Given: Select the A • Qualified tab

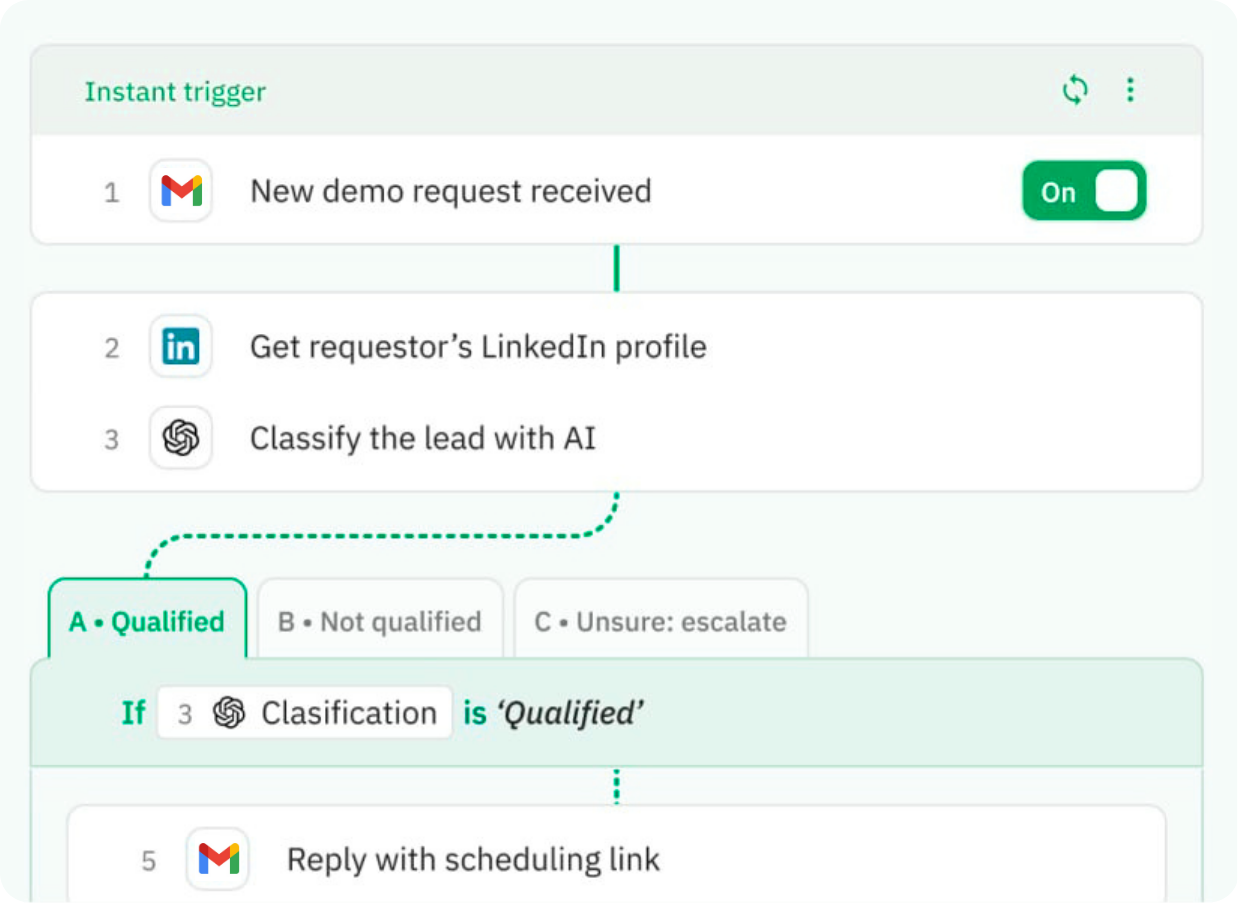Looking at the screenshot, I should [147, 622].
